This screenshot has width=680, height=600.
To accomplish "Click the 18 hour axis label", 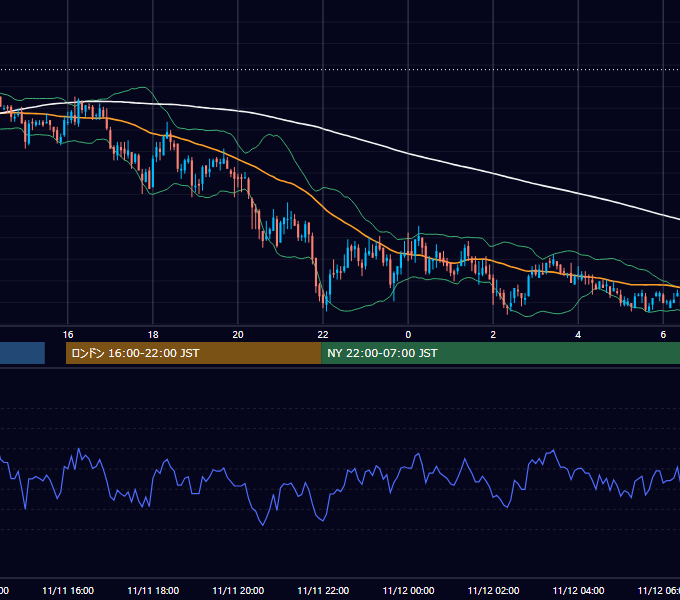I will tap(153, 335).
